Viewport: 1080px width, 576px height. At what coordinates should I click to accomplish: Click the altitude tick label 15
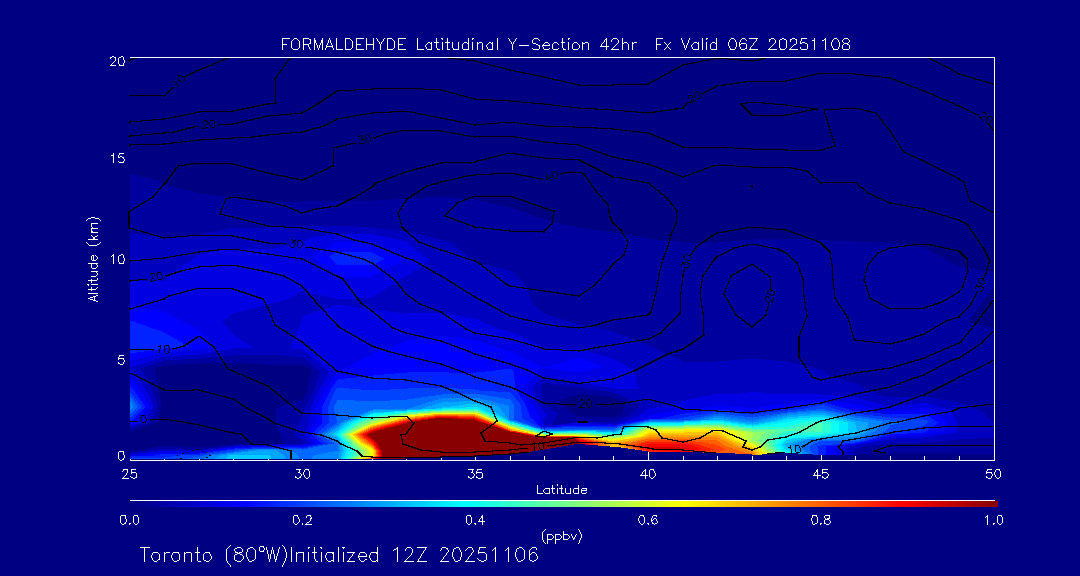click(x=115, y=160)
